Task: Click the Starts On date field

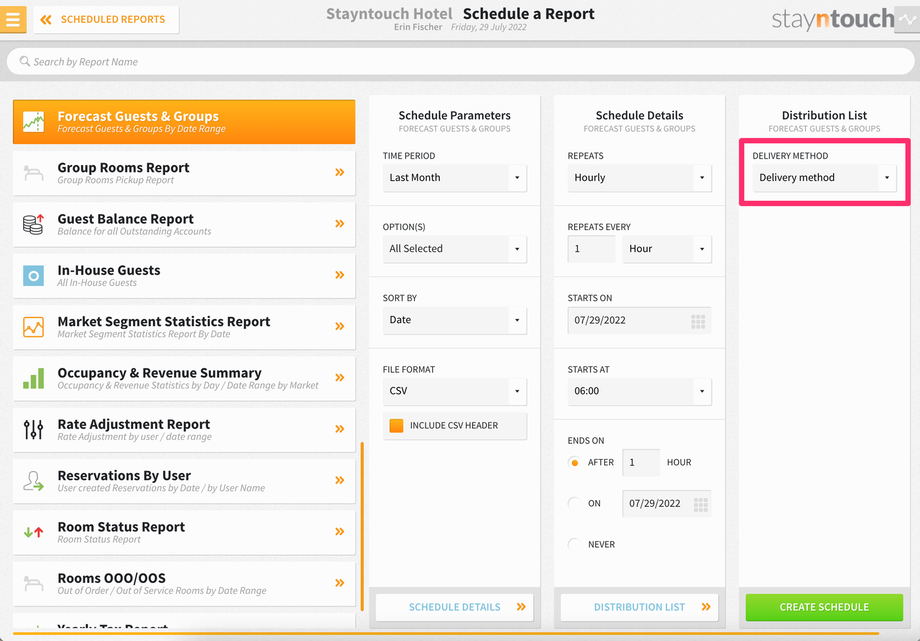Action: coord(640,320)
